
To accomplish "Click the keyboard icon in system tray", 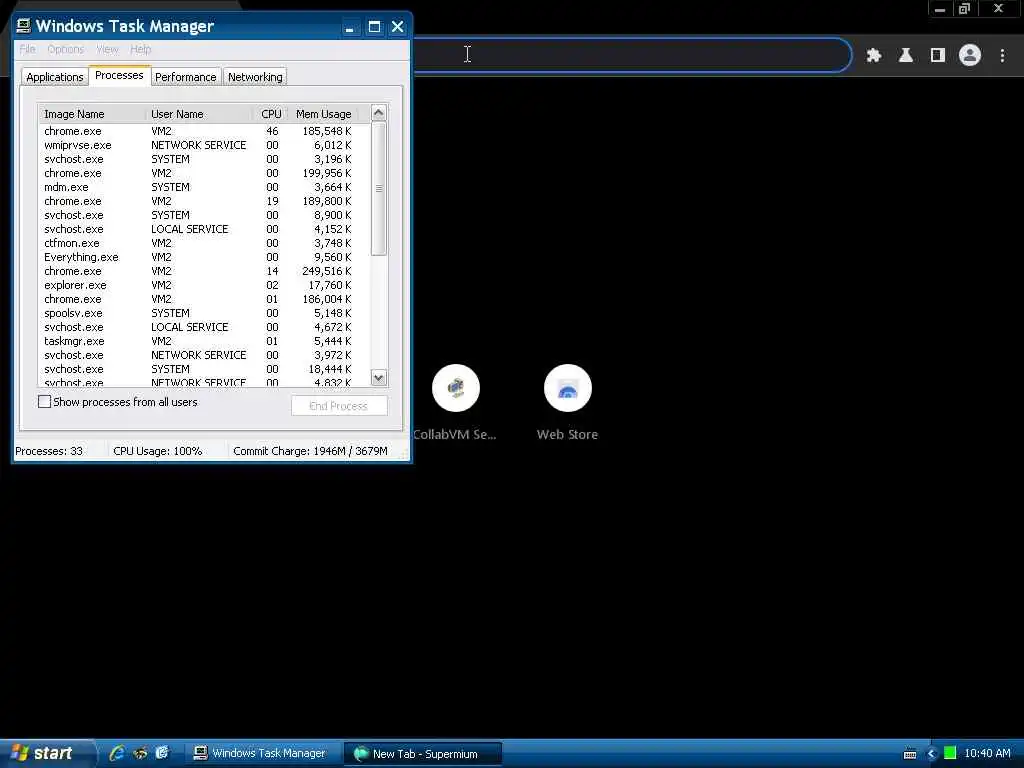I will point(910,754).
